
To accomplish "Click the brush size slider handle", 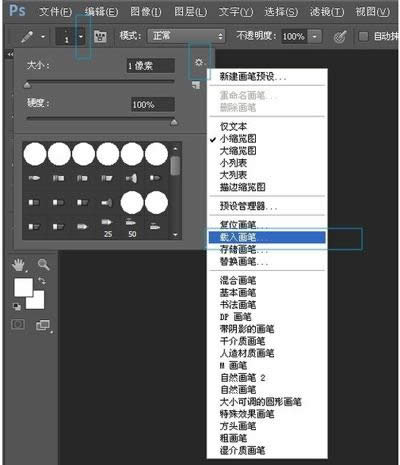I will [x=27, y=85].
